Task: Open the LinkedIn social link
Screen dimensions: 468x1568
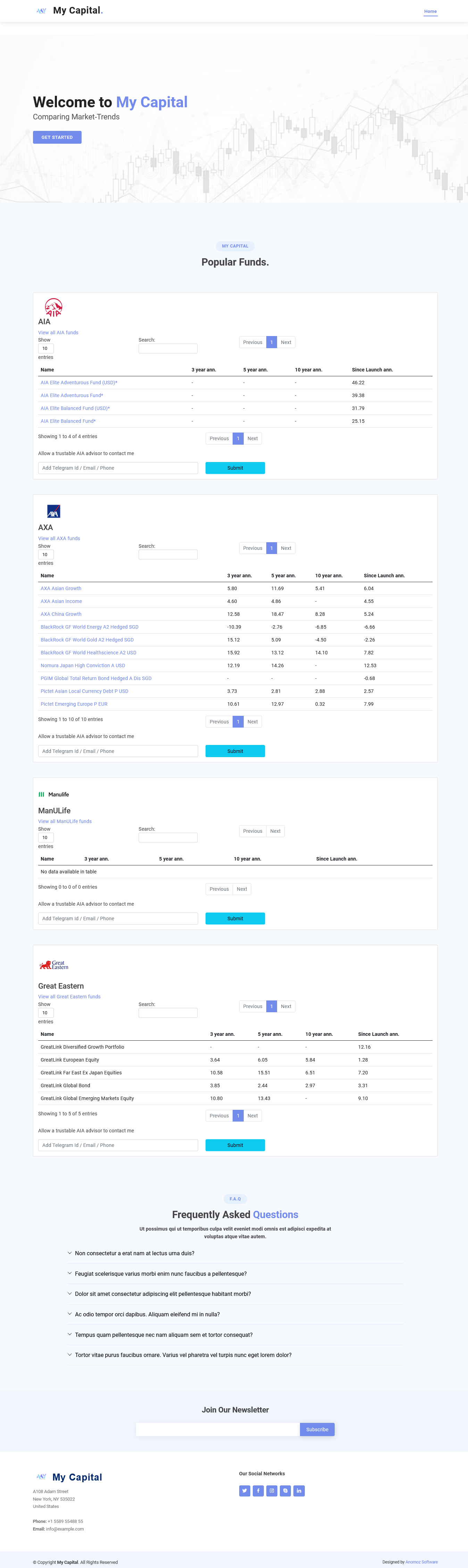Action: point(299,1491)
